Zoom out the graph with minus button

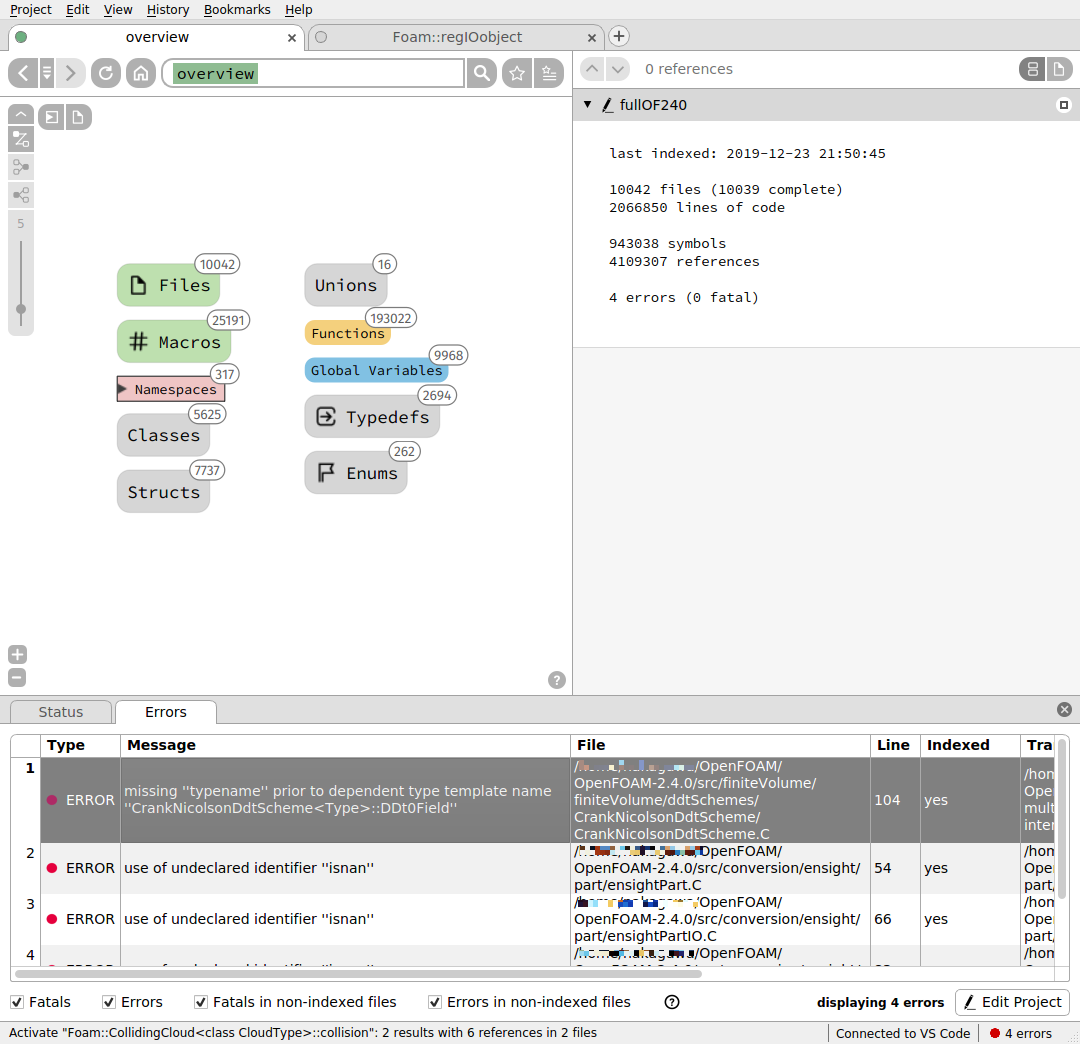tap(17, 678)
